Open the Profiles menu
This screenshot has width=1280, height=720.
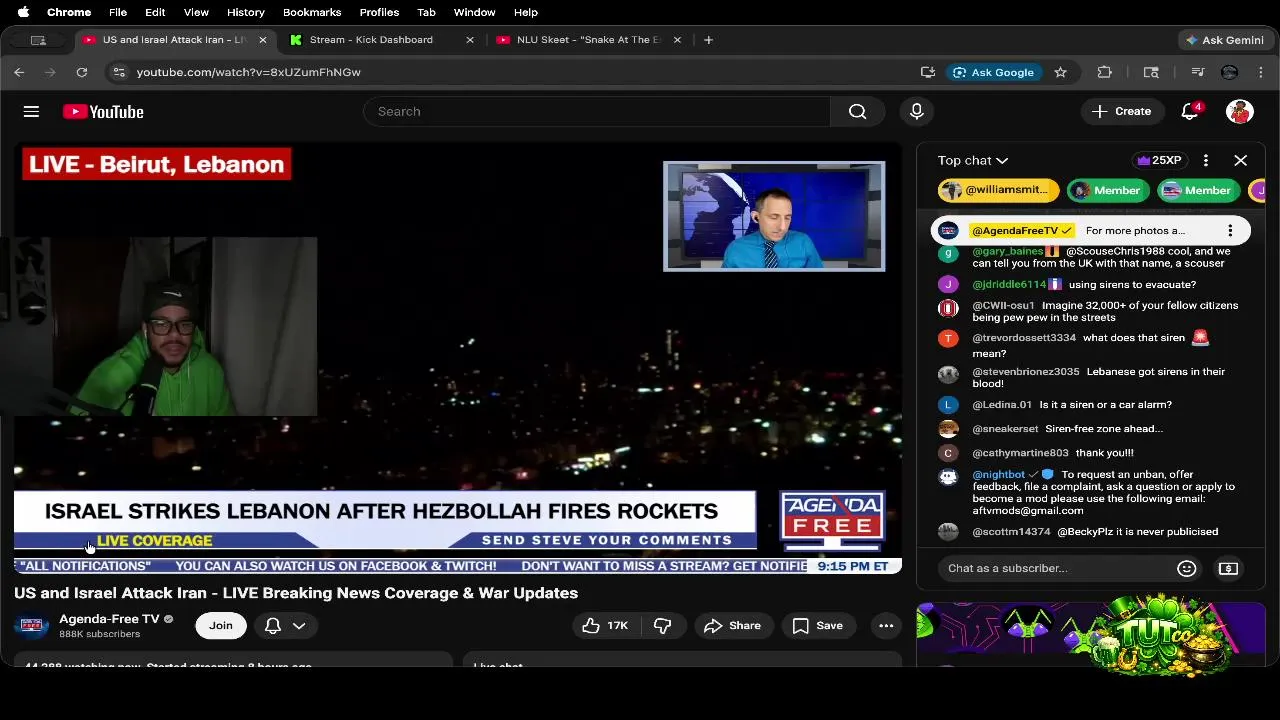(379, 12)
